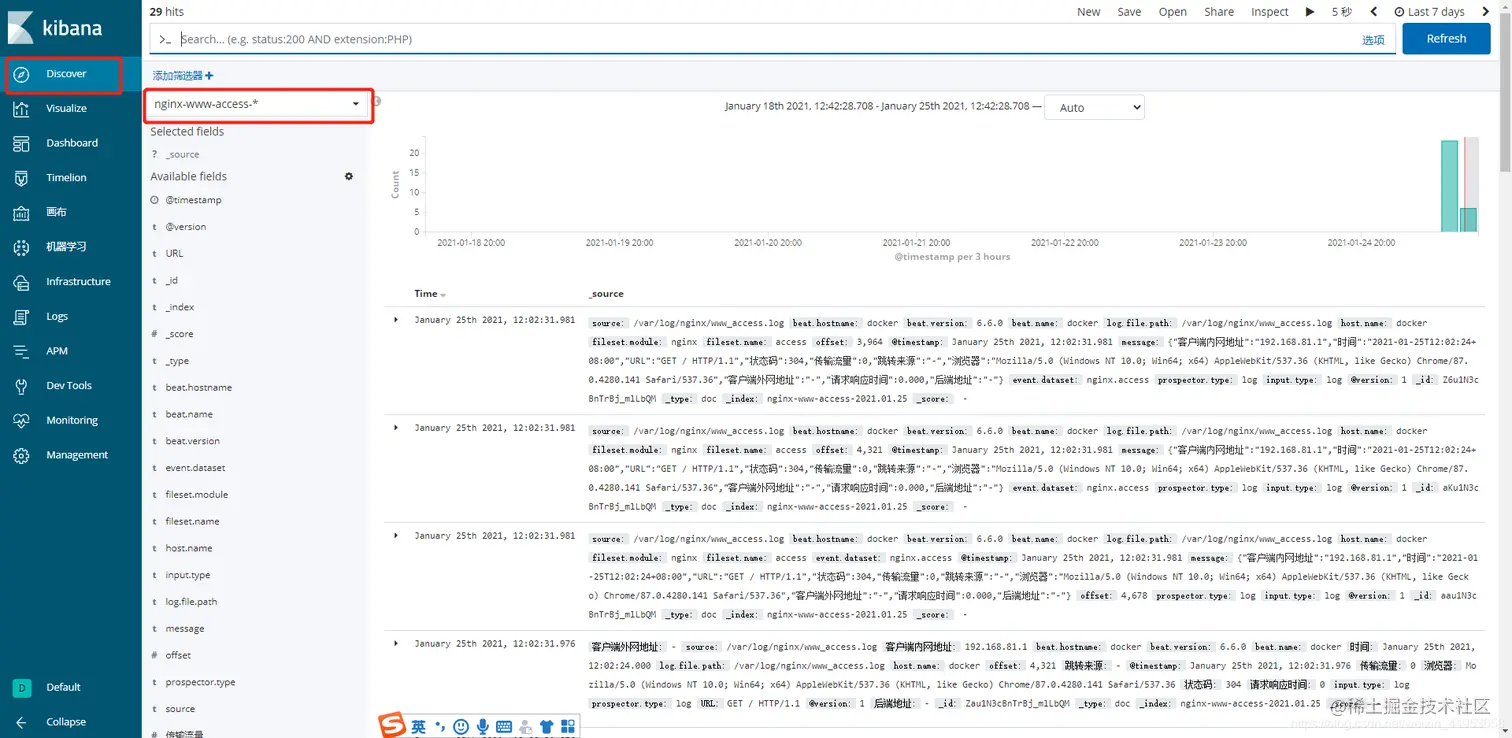The height and width of the screenshot is (738, 1512).
Task: Click the Refresh button
Action: tap(1446, 39)
